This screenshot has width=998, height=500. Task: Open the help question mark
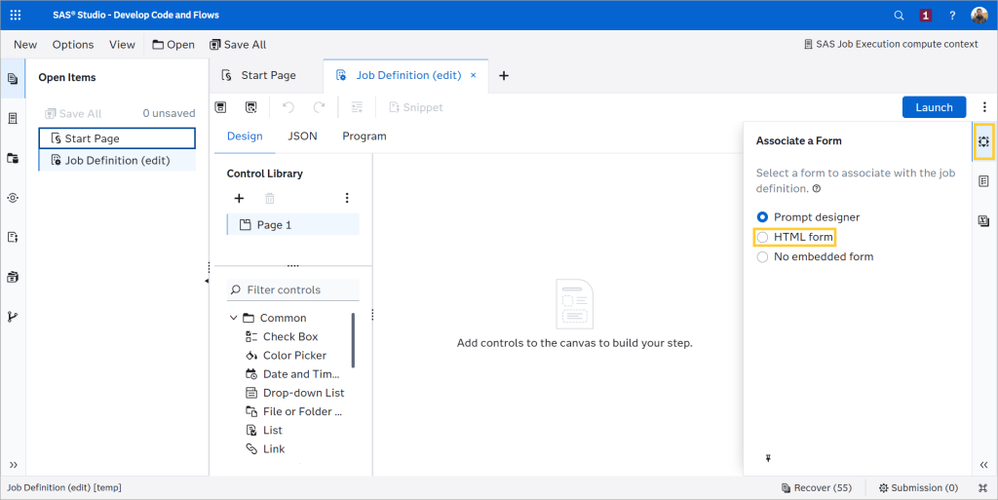tap(952, 15)
